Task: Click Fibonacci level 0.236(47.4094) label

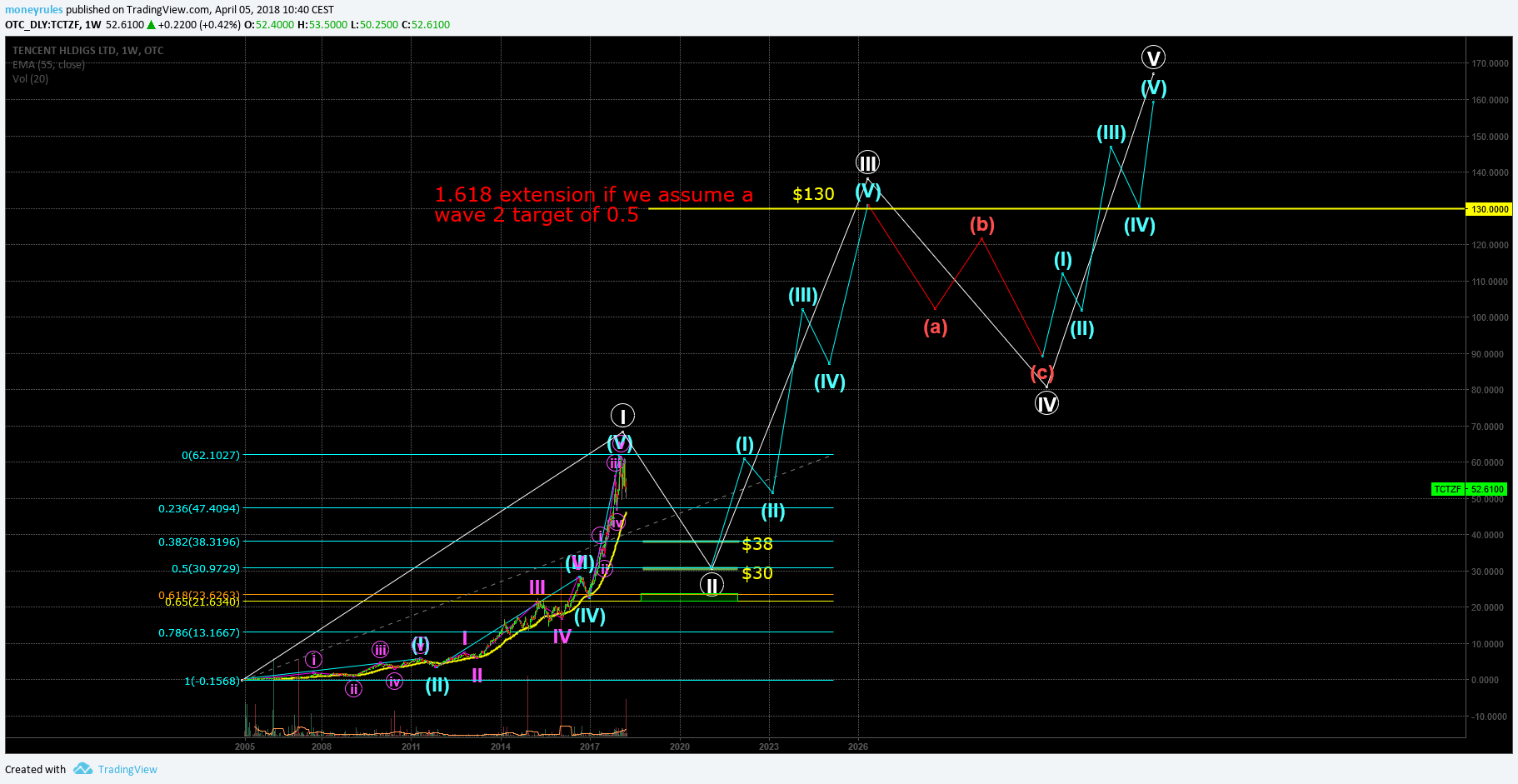Action: 199,508
